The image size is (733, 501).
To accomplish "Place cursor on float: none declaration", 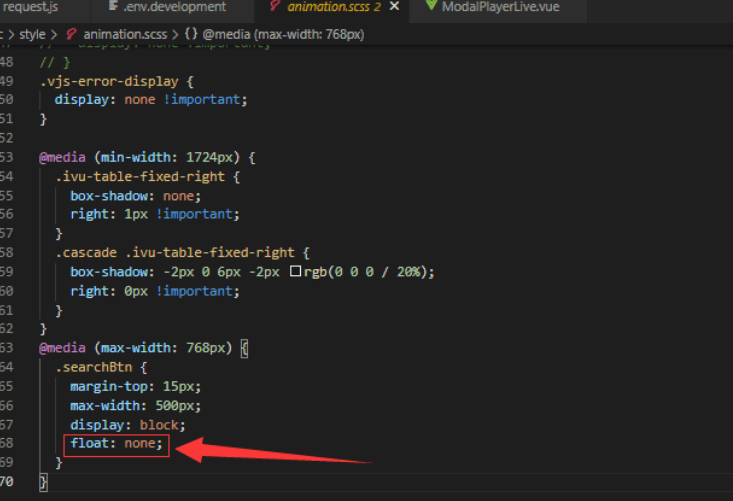I will coord(115,444).
